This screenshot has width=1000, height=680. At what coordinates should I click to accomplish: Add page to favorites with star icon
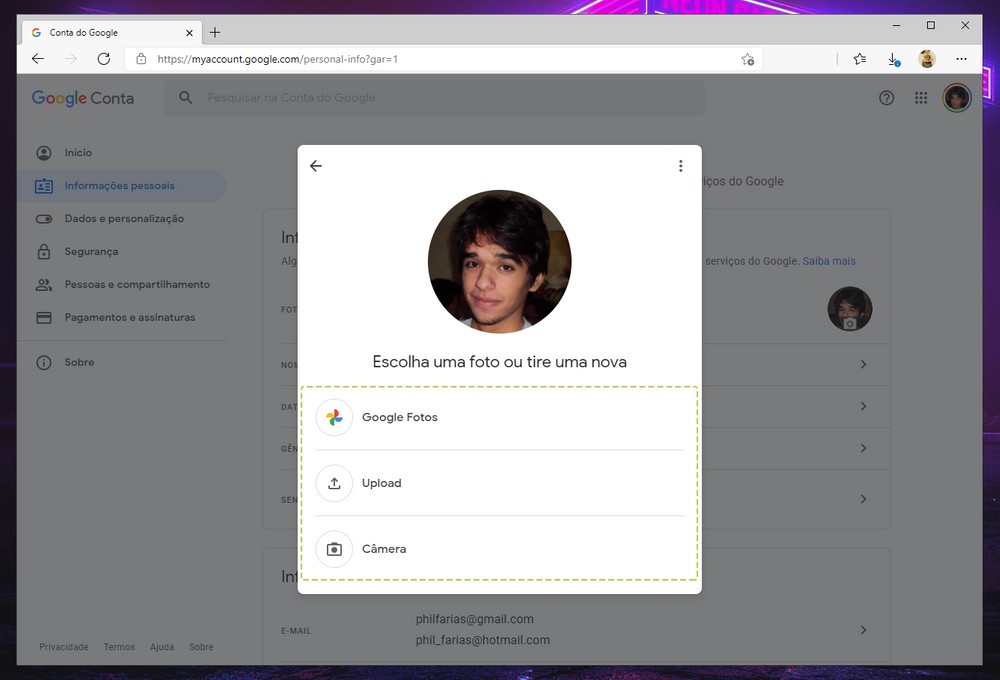747,59
